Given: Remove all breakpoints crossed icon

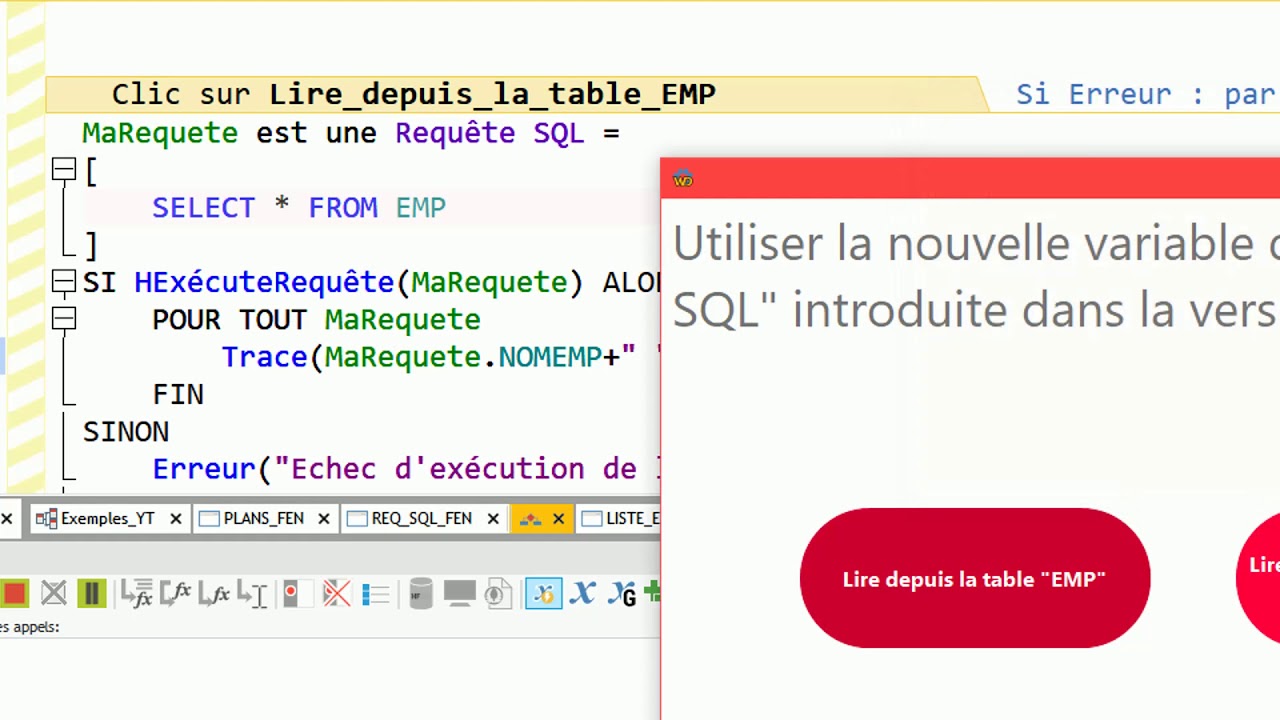Looking at the screenshot, I should pos(337,594).
